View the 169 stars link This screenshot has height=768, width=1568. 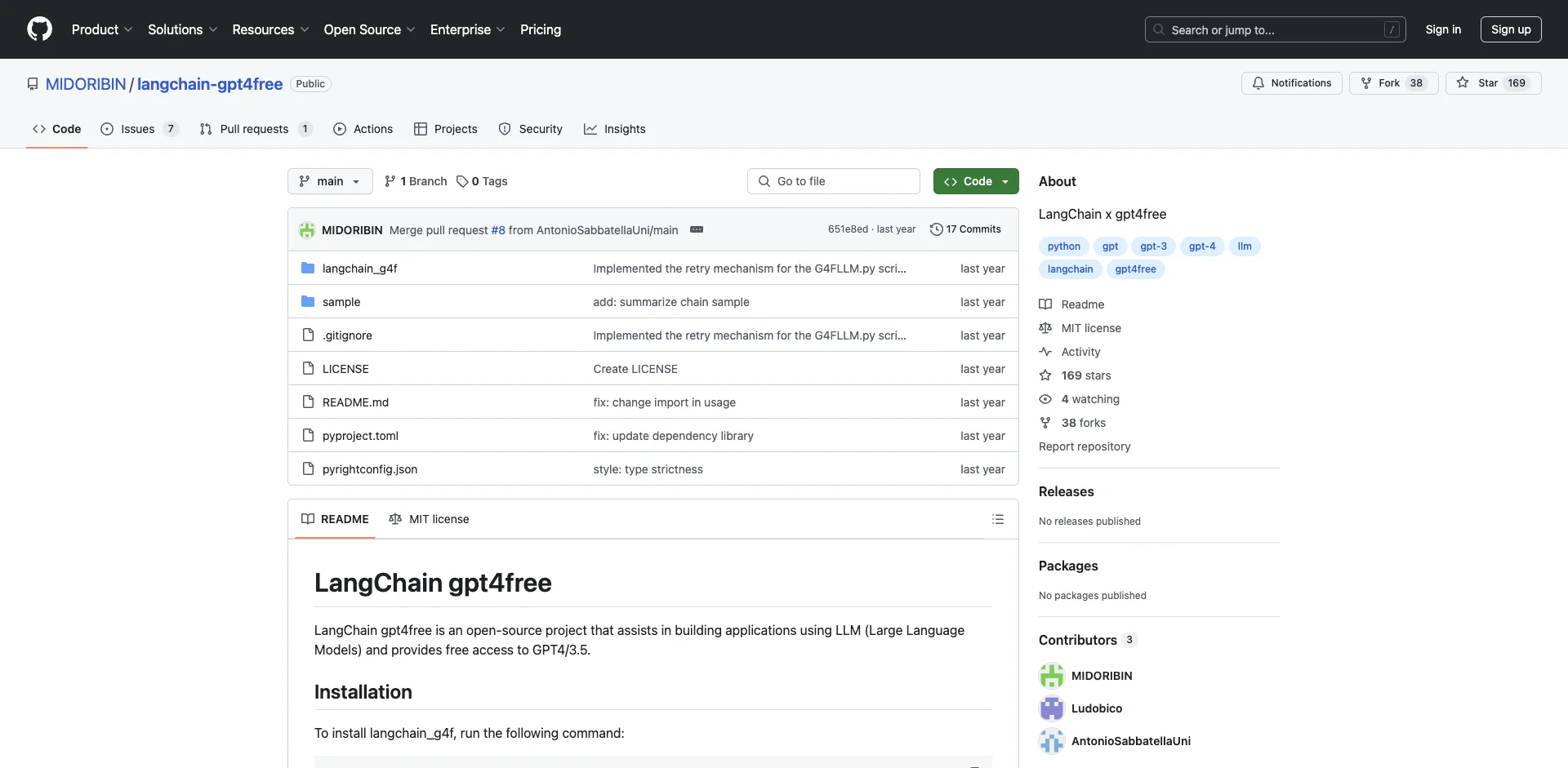pyautogui.click(x=1075, y=375)
